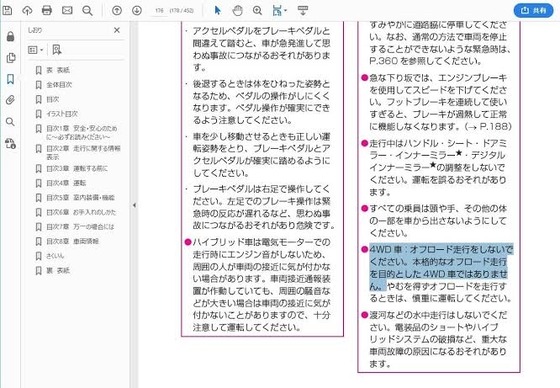Print the document via the printer icon
The height and width of the screenshot is (388, 560).
pyautogui.click(x=47, y=10)
